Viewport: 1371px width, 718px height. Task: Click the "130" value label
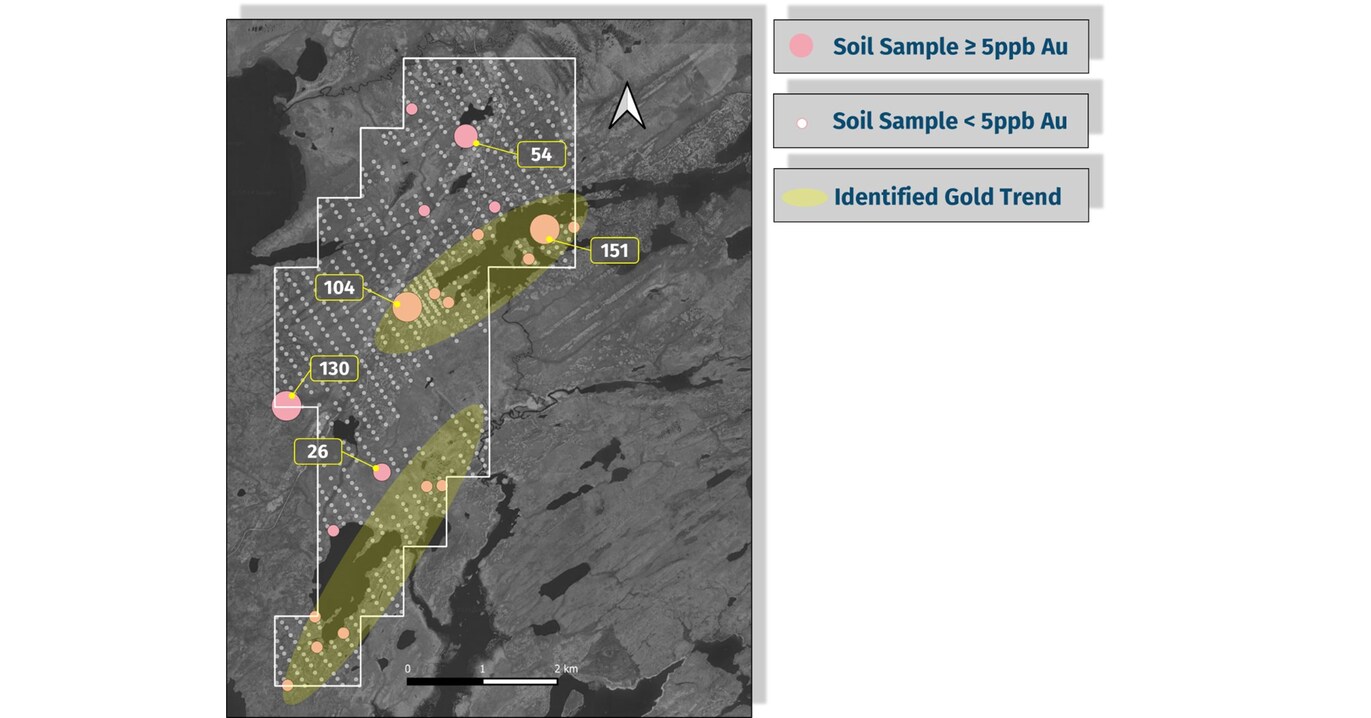(334, 369)
